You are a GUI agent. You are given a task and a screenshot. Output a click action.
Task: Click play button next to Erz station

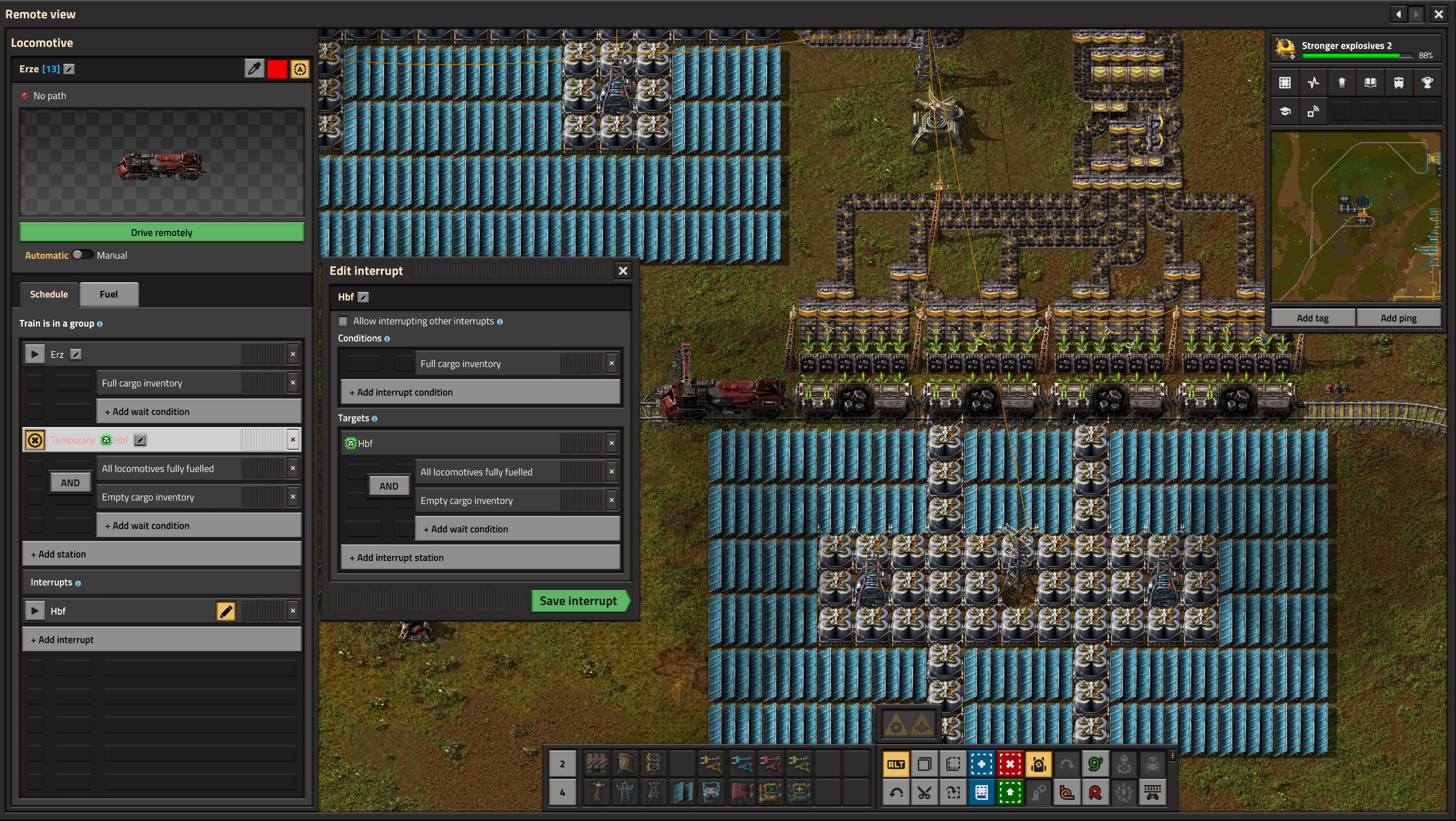(35, 355)
